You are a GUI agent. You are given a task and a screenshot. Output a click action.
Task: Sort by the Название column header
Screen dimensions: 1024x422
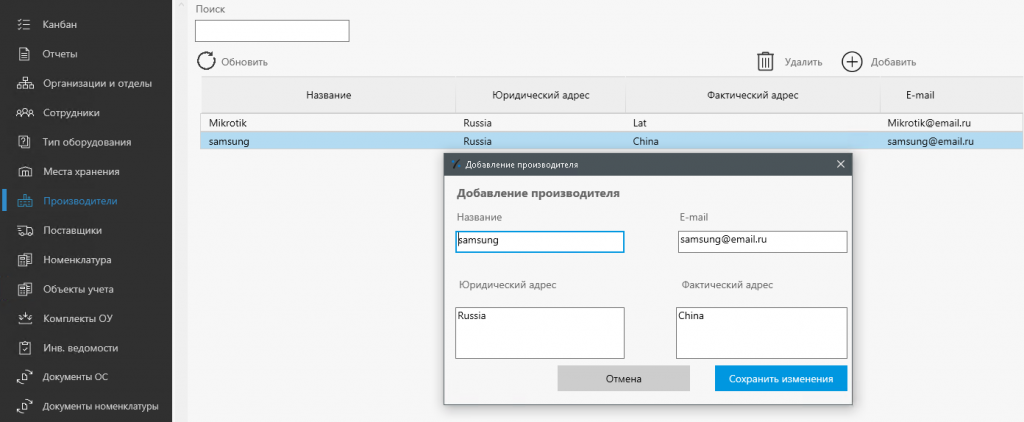click(328, 95)
